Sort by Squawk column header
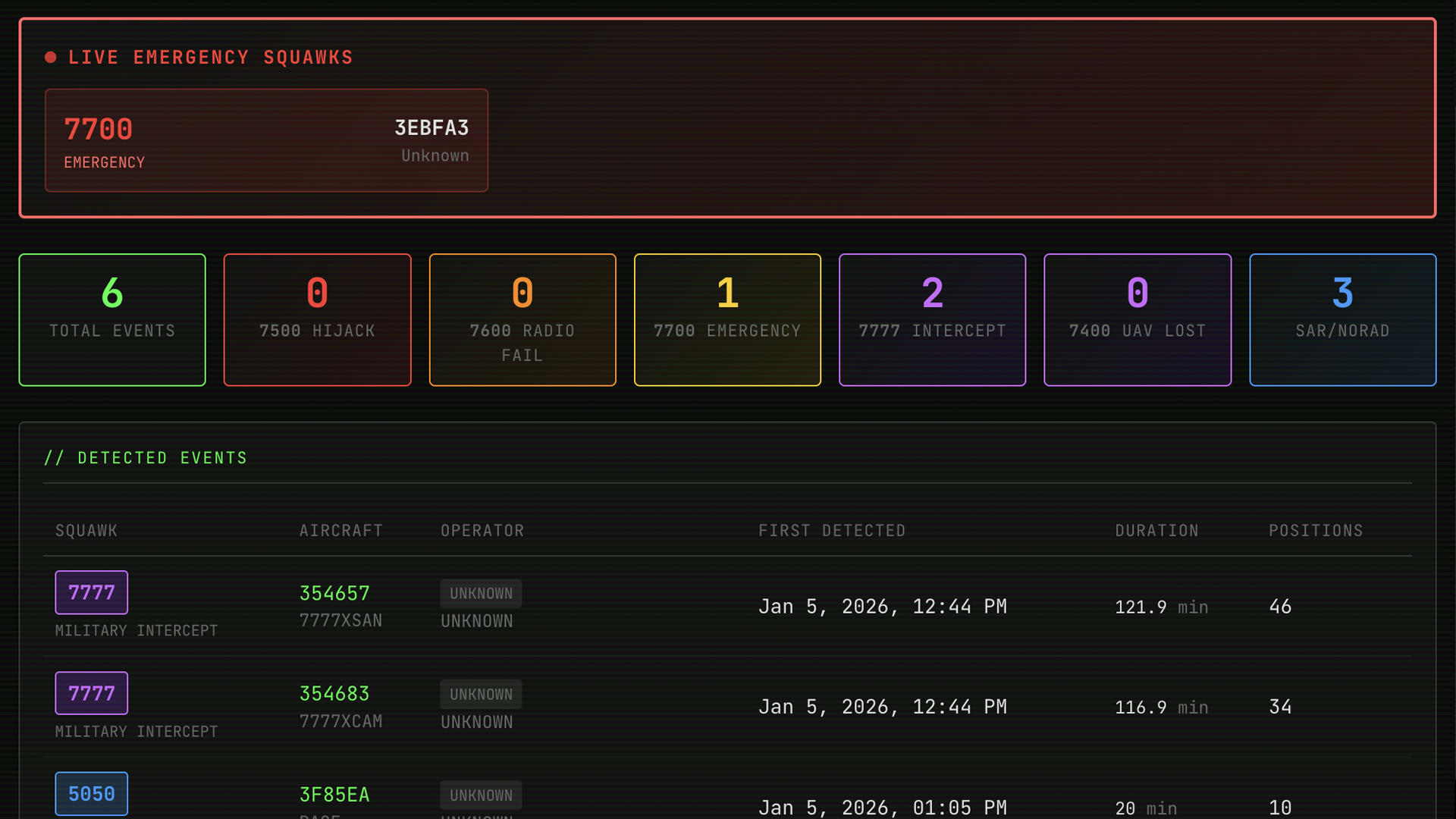This screenshot has width=1456, height=819. pos(86,531)
